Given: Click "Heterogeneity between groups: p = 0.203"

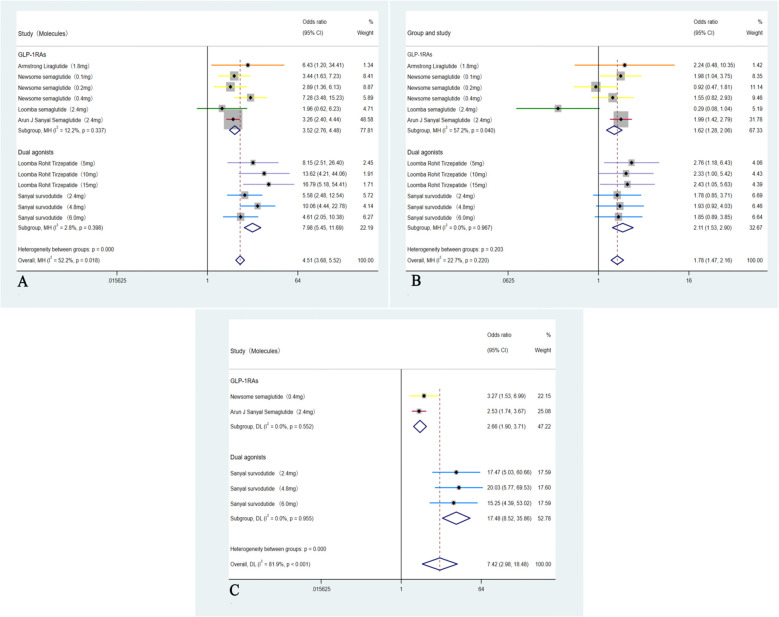Looking at the screenshot, I should pos(455,249).
